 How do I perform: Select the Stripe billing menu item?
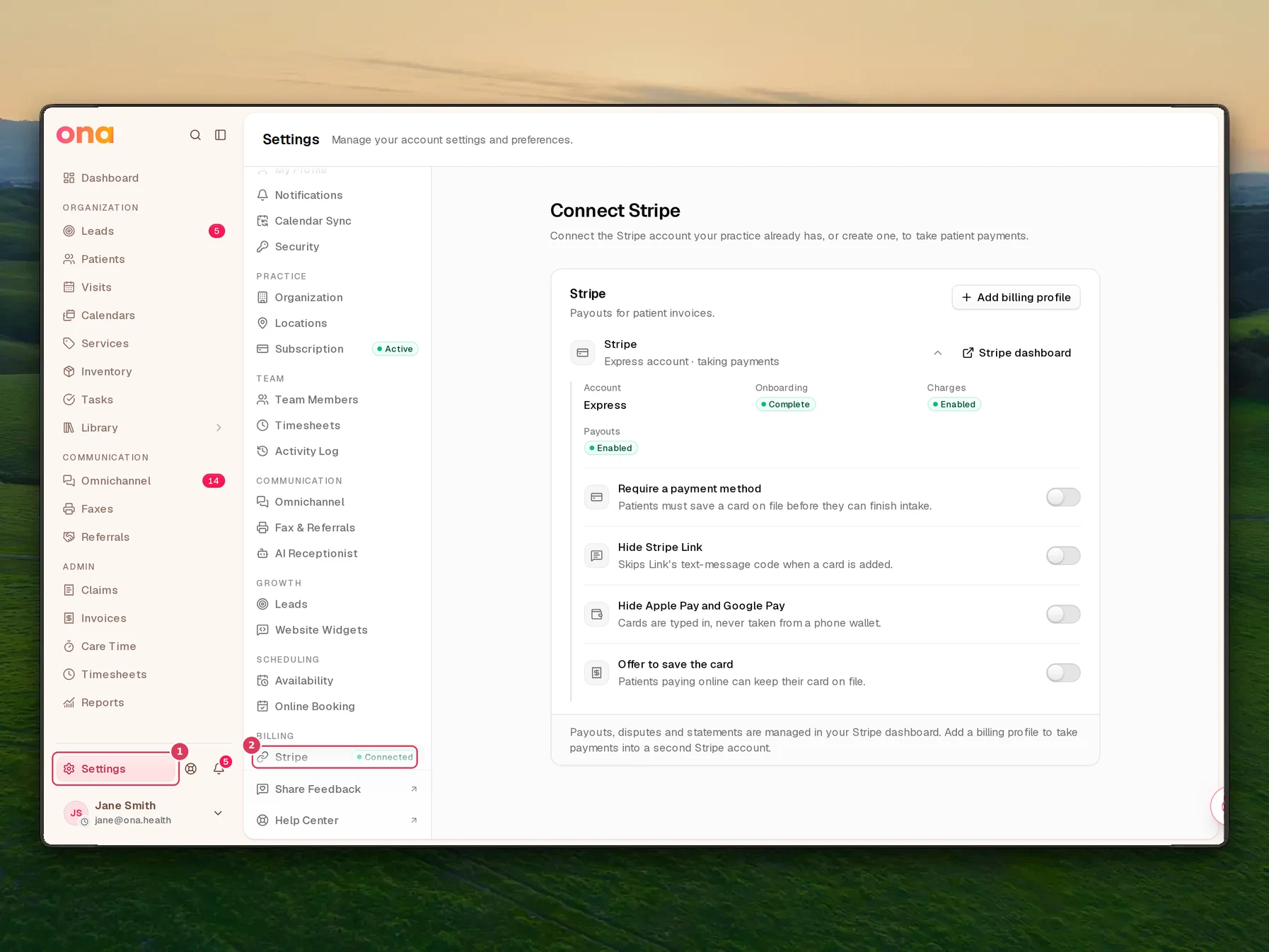pyautogui.click(x=335, y=757)
